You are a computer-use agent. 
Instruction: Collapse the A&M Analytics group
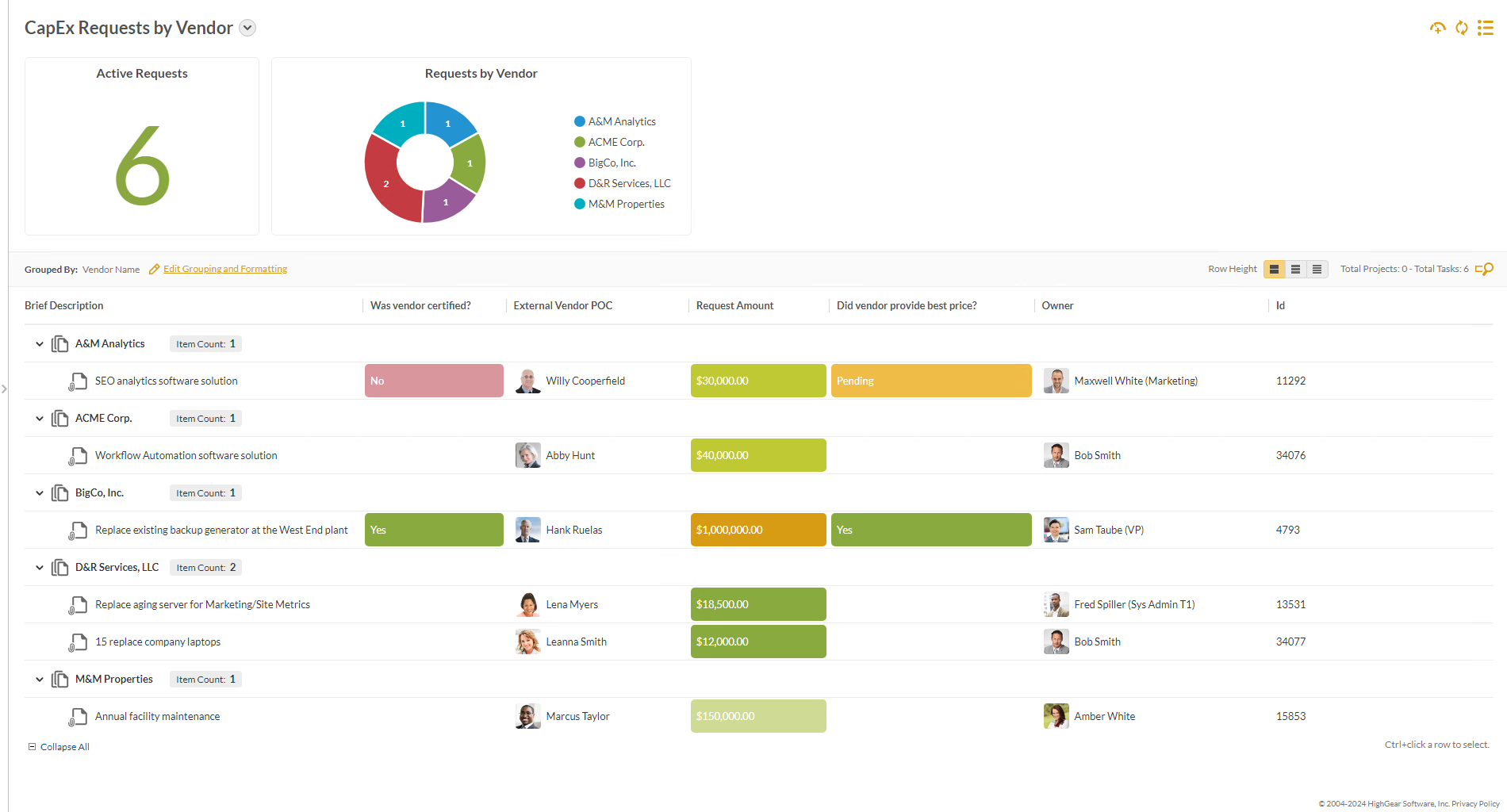click(x=40, y=344)
